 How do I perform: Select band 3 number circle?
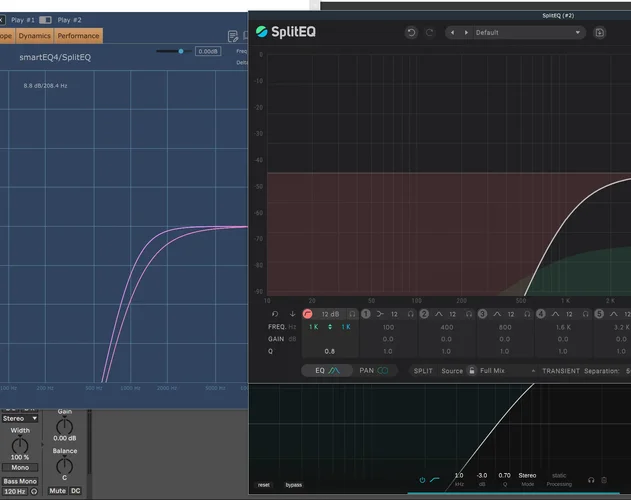pyautogui.click(x=483, y=314)
